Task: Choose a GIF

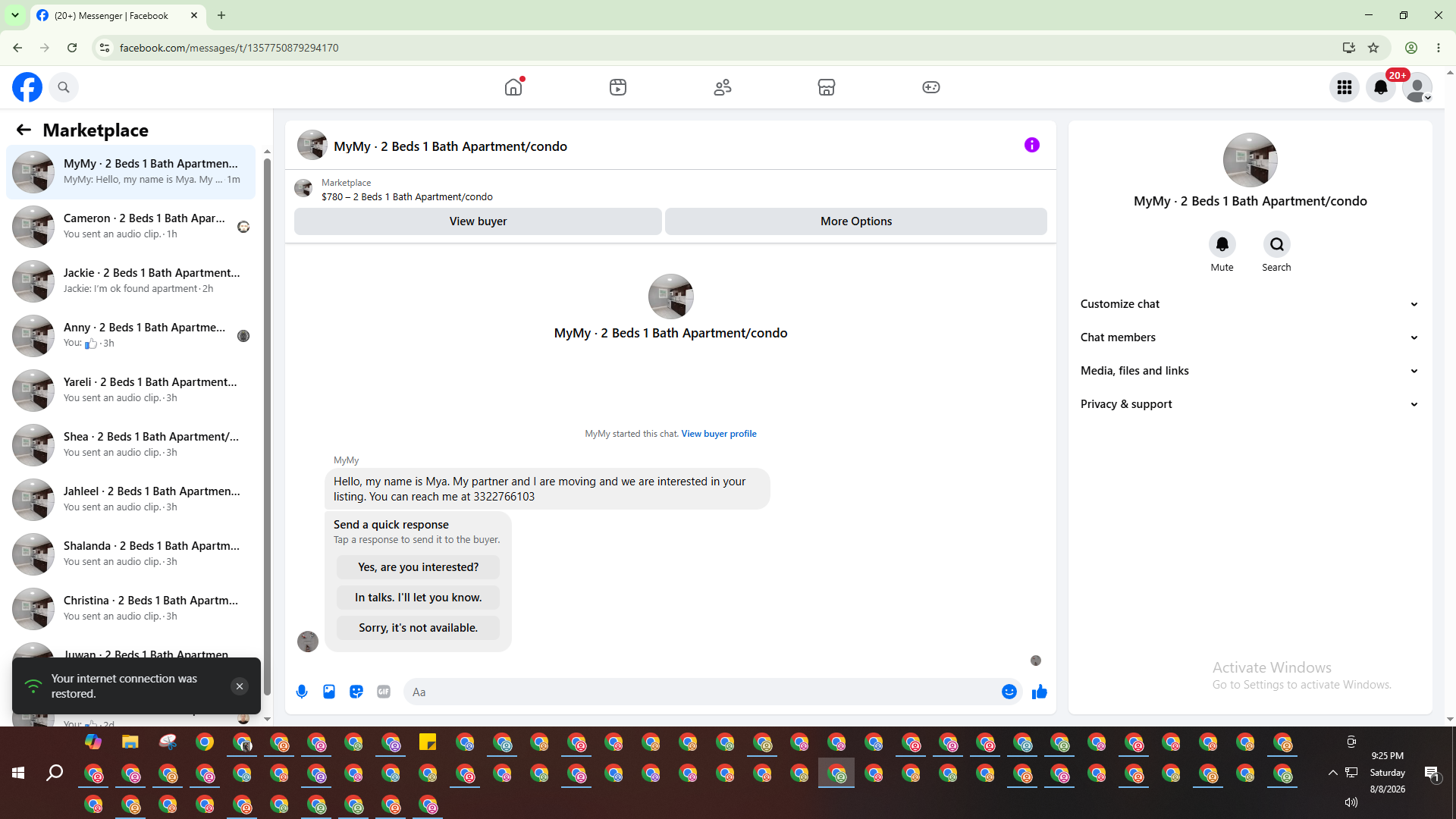Action: (384, 692)
